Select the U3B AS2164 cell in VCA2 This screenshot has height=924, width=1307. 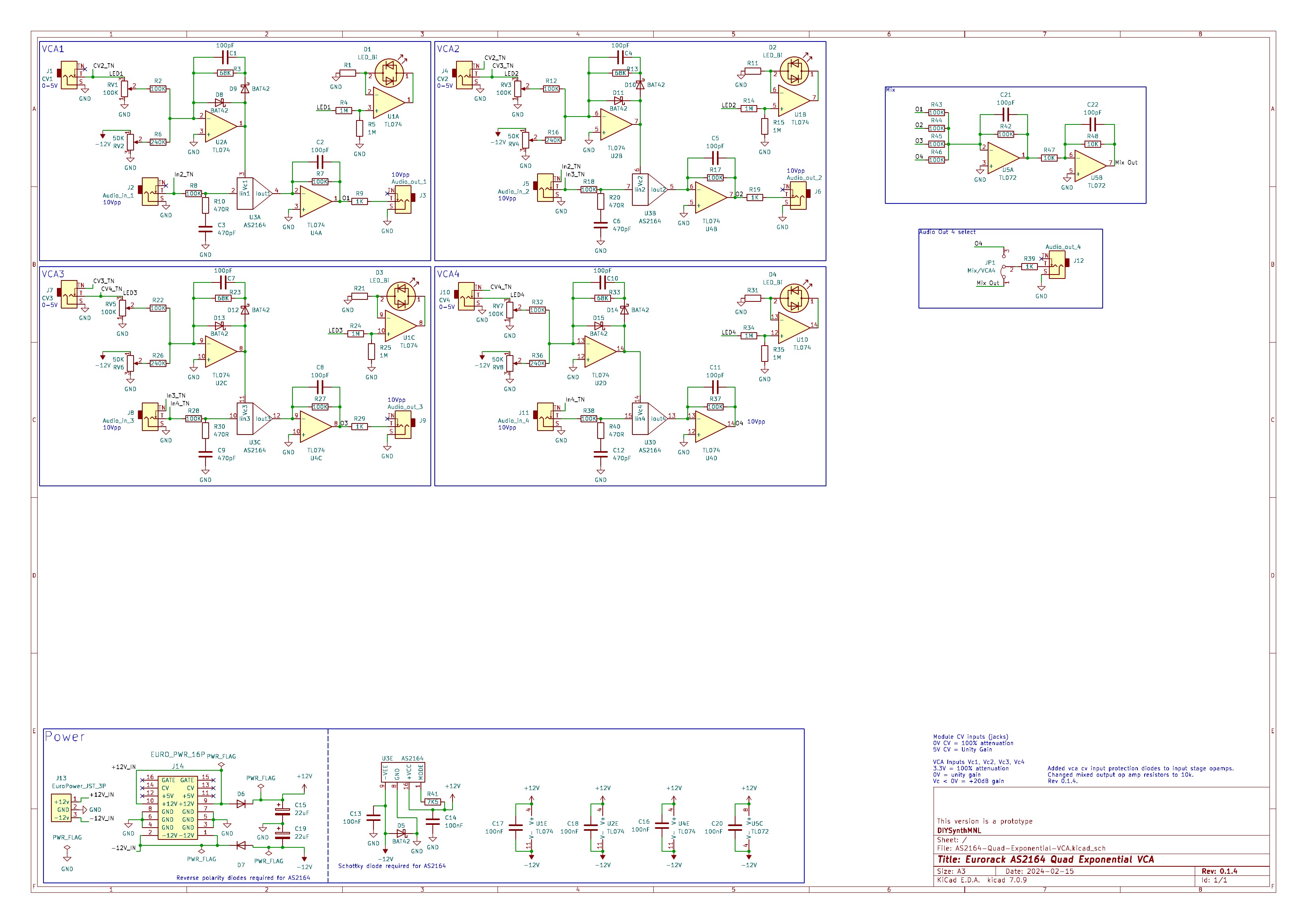click(x=649, y=190)
